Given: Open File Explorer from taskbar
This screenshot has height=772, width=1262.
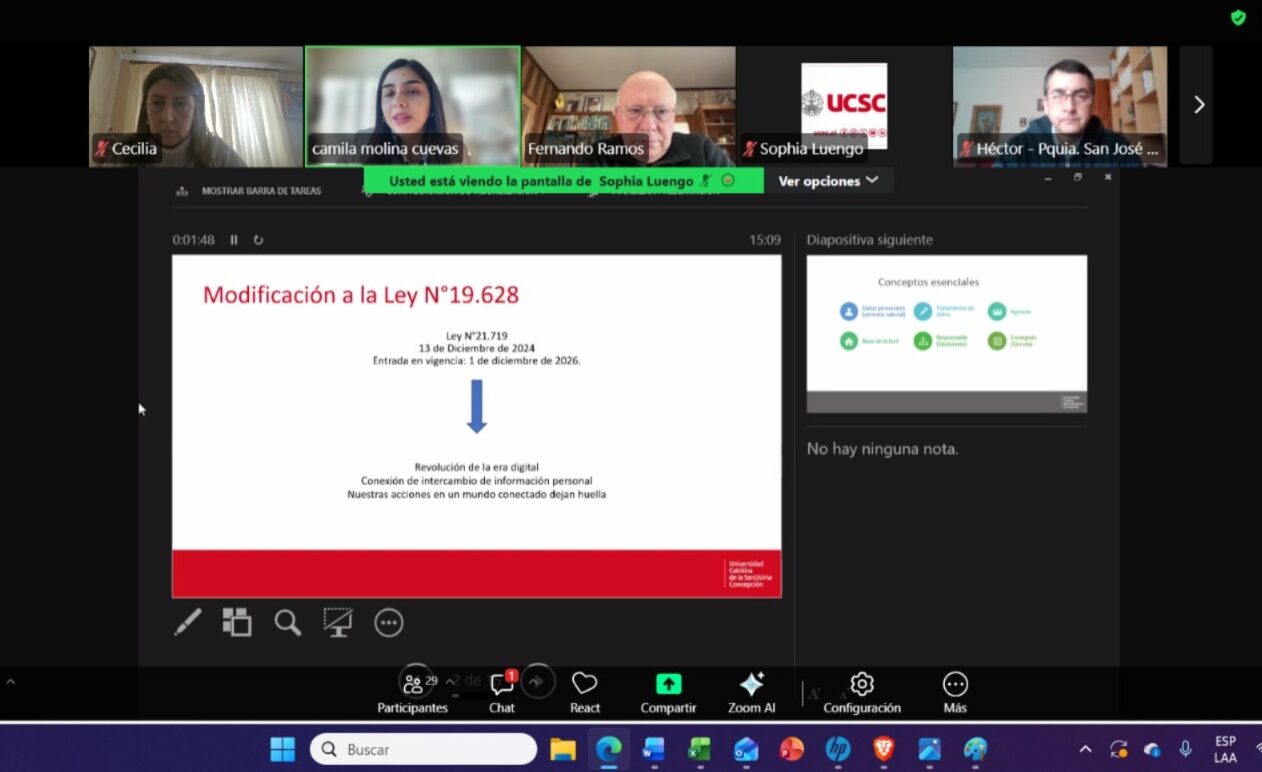Looking at the screenshot, I should pos(563,749).
